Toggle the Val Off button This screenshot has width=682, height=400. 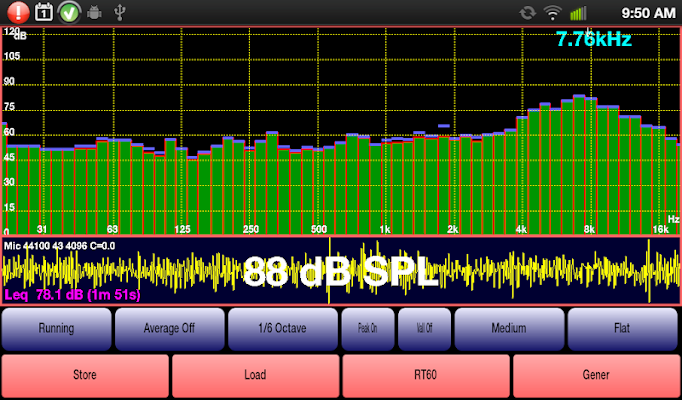[425, 329]
